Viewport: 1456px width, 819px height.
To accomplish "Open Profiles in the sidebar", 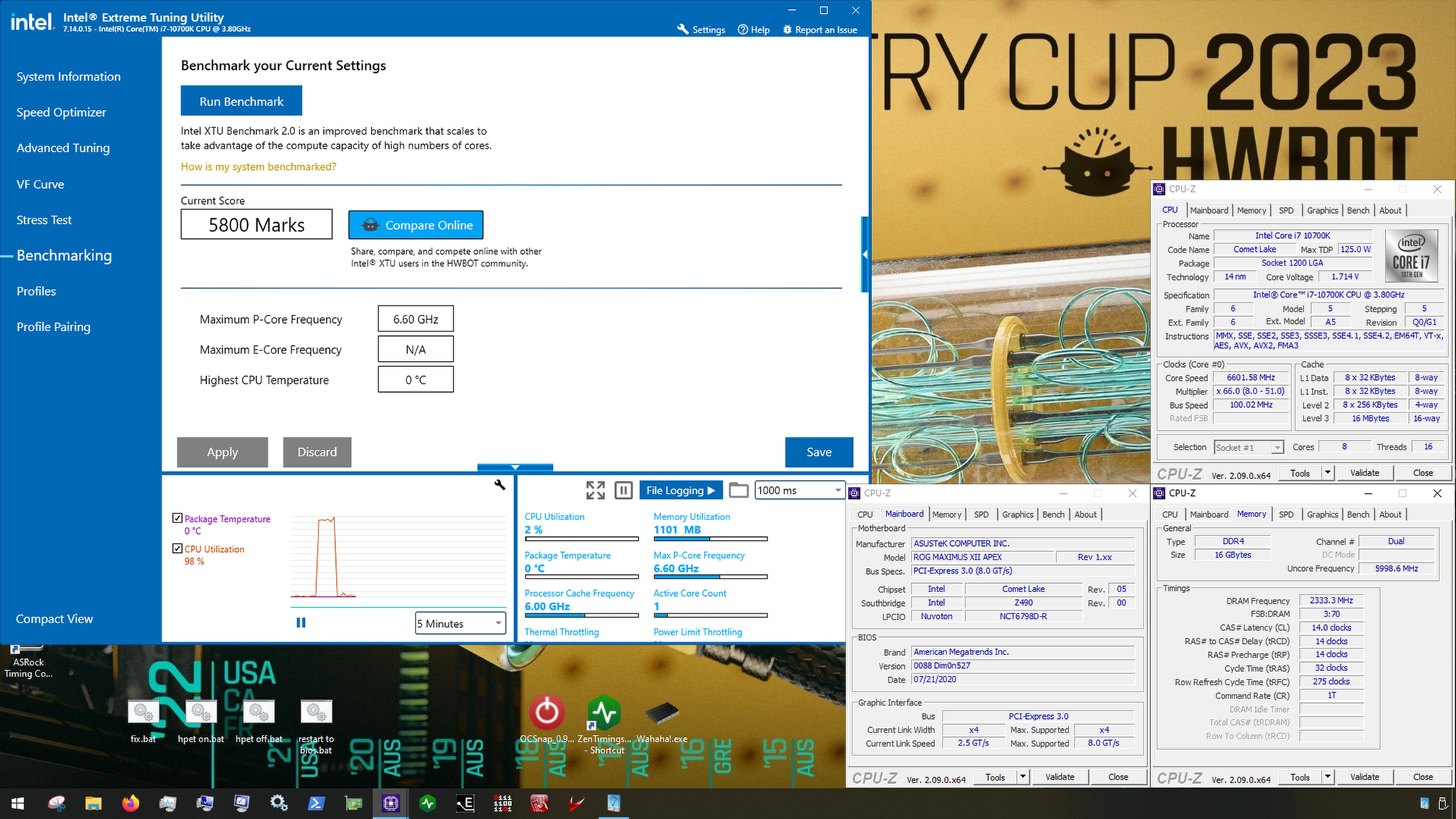I will [x=36, y=291].
